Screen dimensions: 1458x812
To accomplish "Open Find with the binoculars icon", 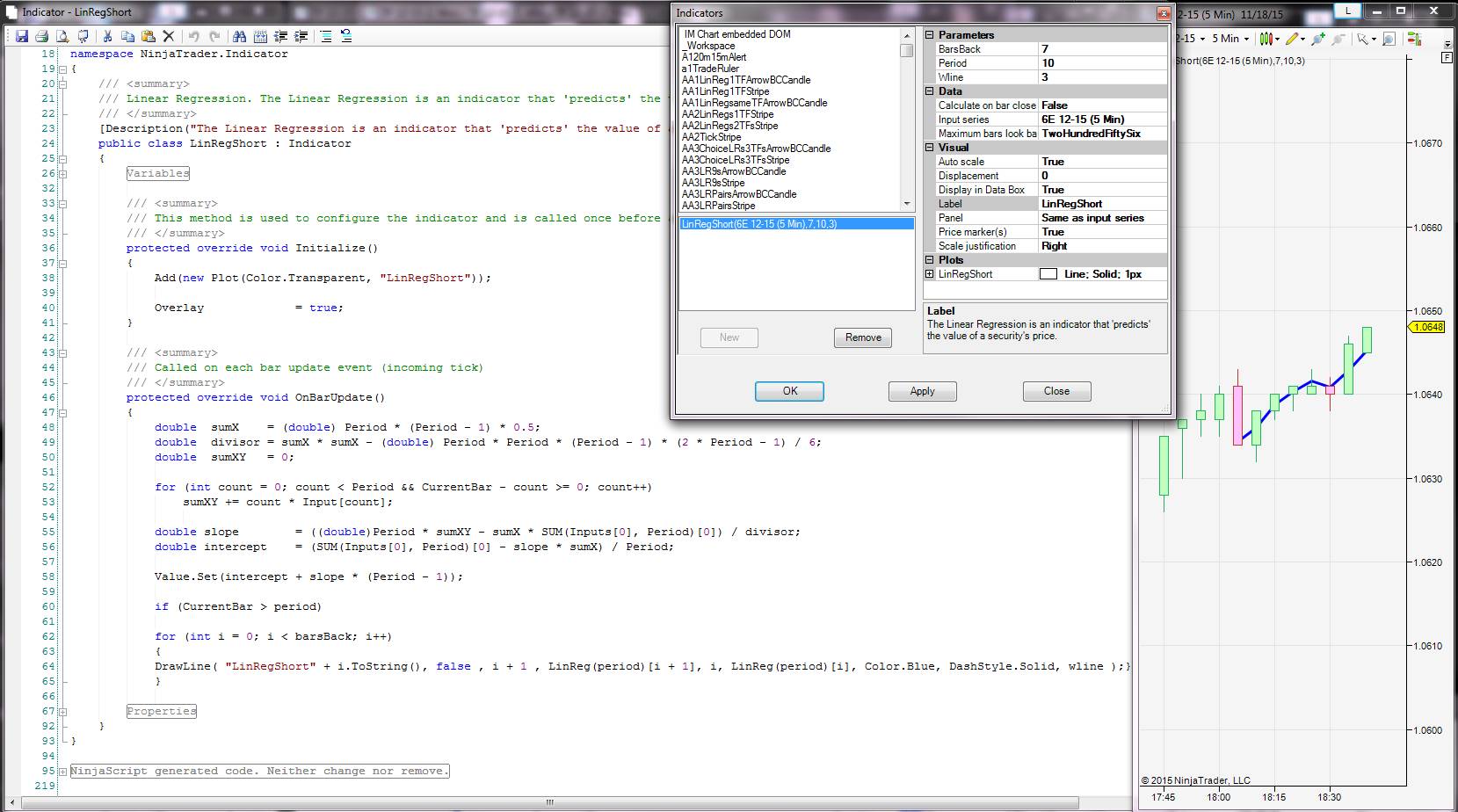I will [239, 37].
